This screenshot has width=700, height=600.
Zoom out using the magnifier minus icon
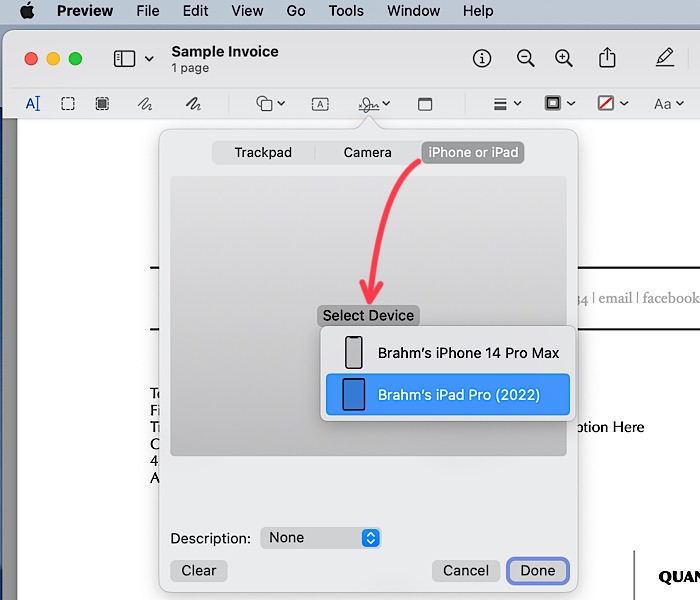tap(525, 59)
